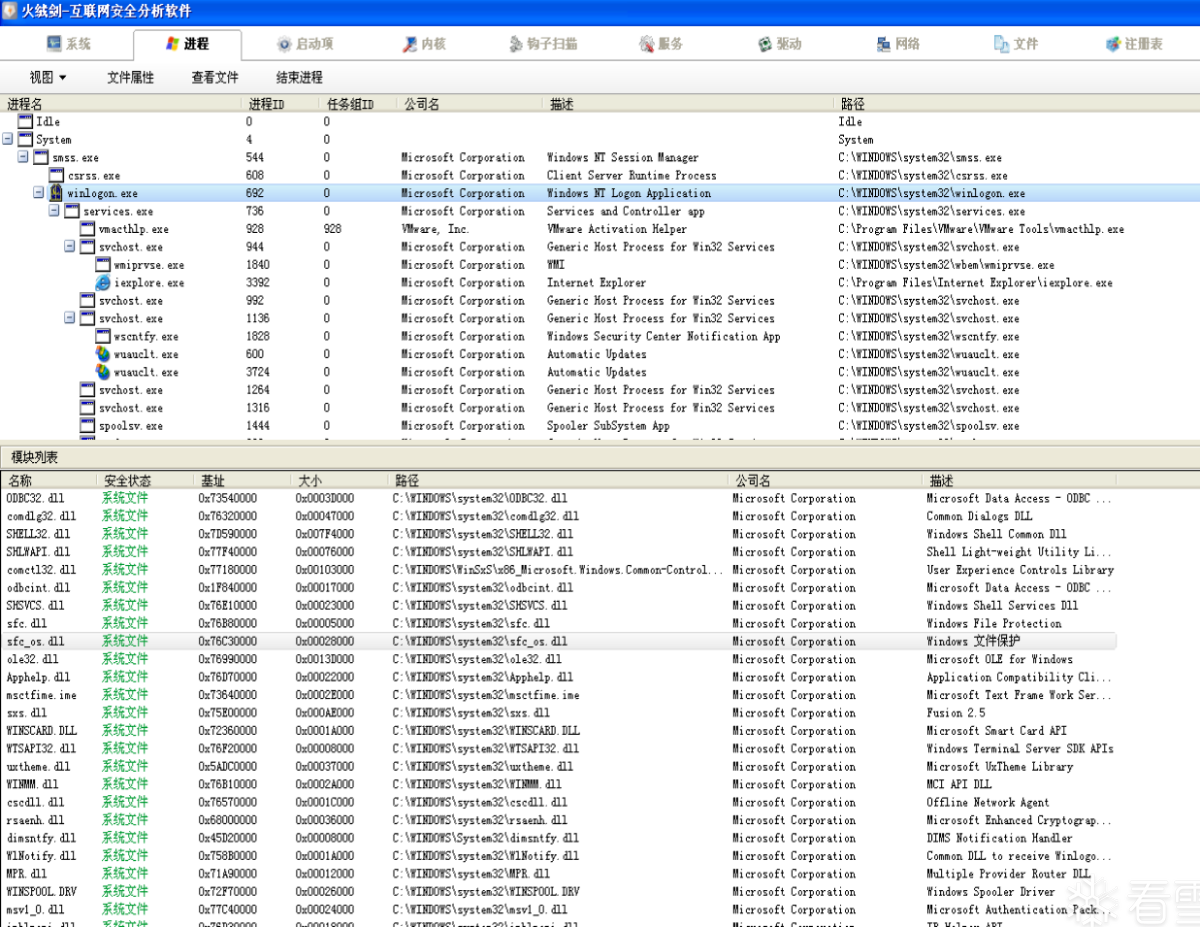Collapse the winlogon.exe tree node
The height and width of the screenshot is (927, 1200).
pos(39,193)
